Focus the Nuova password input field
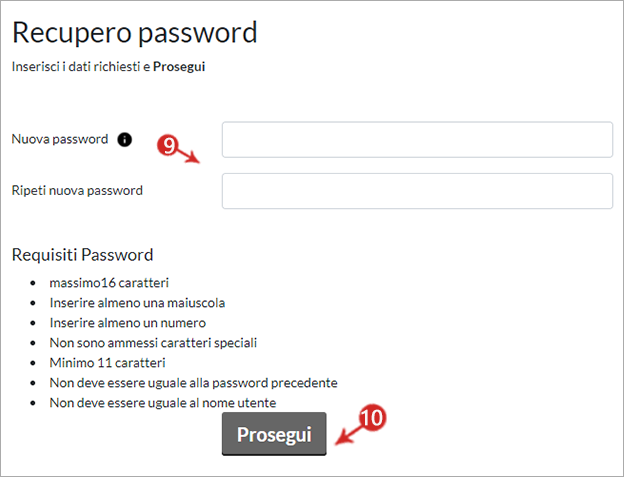The height and width of the screenshot is (477, 624). 417,140
